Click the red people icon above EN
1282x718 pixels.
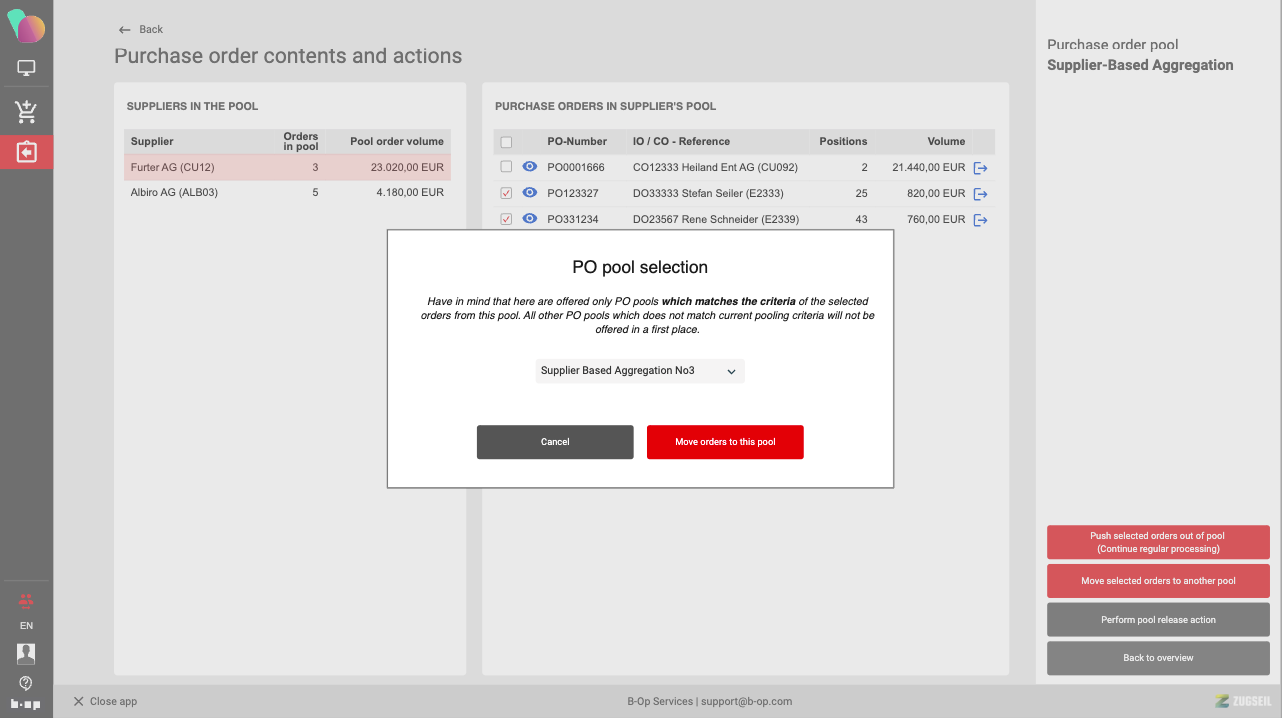[x=26, y=600]
